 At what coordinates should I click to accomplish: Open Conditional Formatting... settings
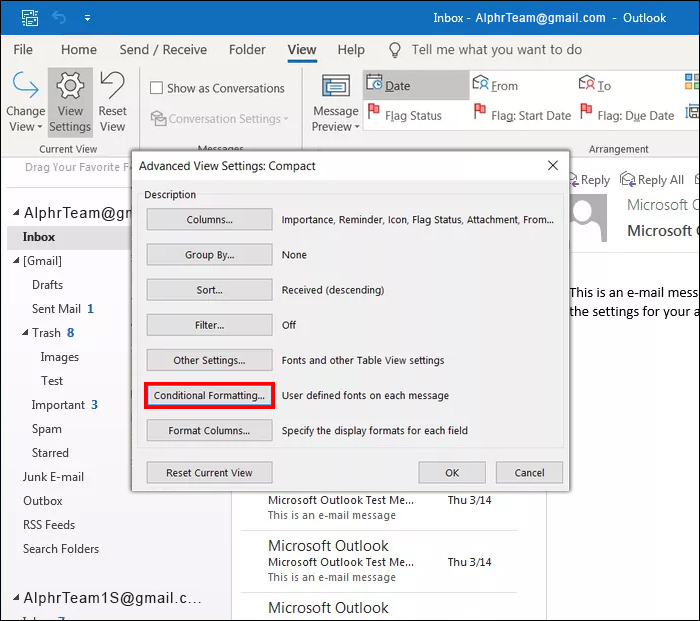point(209,395)
